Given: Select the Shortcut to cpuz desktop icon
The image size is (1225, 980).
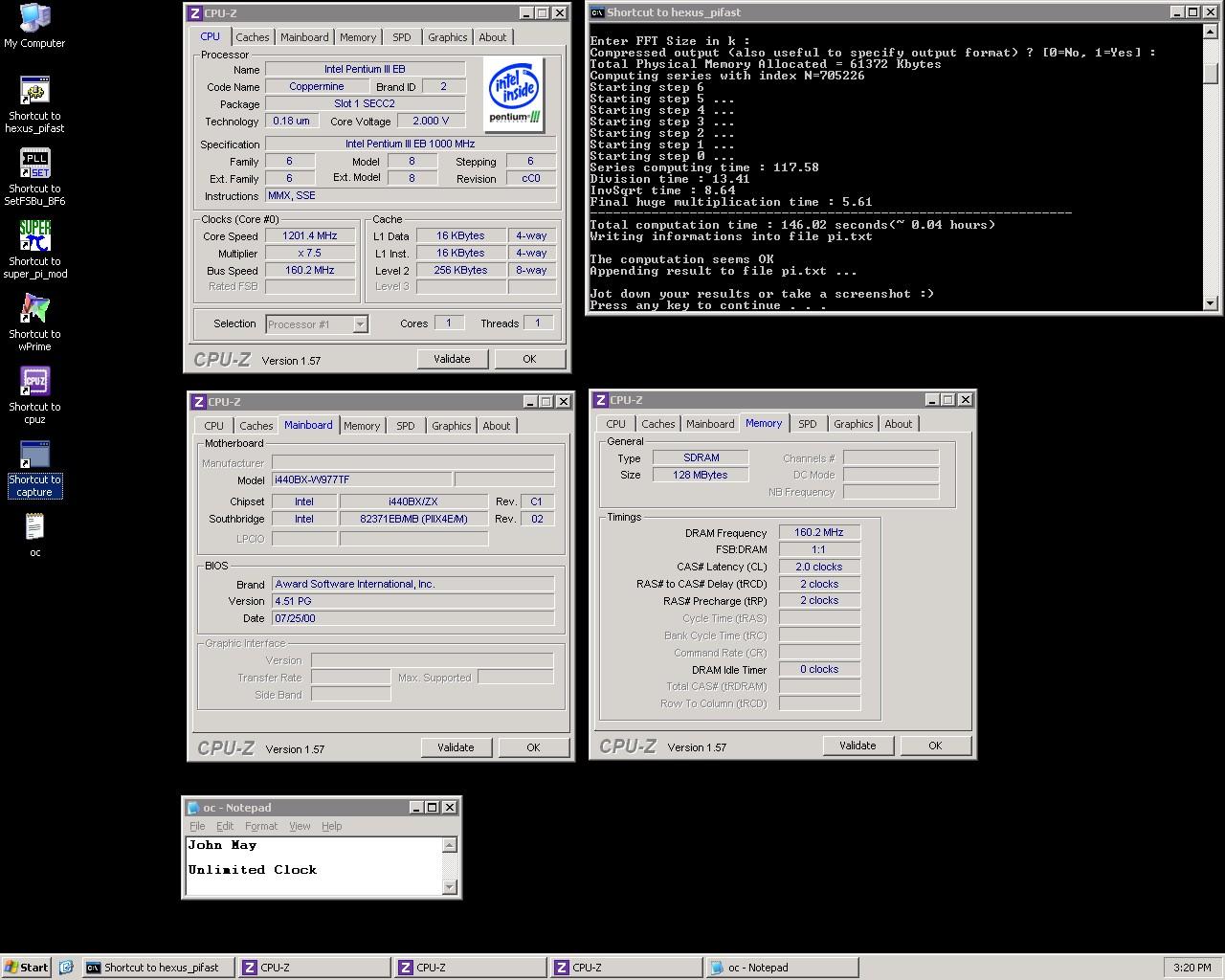Looking at the screenshot, I should [x=34, y=396].
